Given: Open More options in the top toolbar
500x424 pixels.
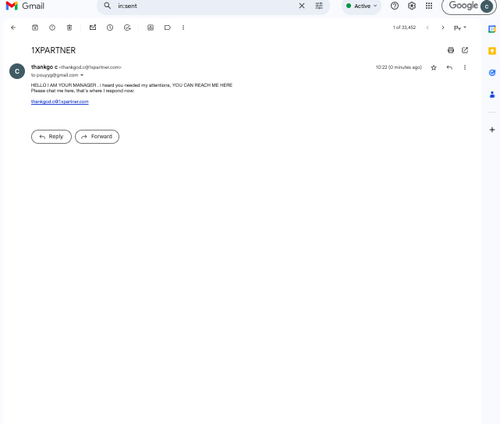Looking at the screenshot, I should 183,28.
